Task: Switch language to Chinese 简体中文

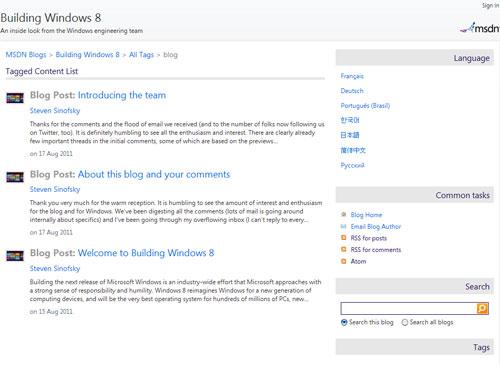Action: 353,150
